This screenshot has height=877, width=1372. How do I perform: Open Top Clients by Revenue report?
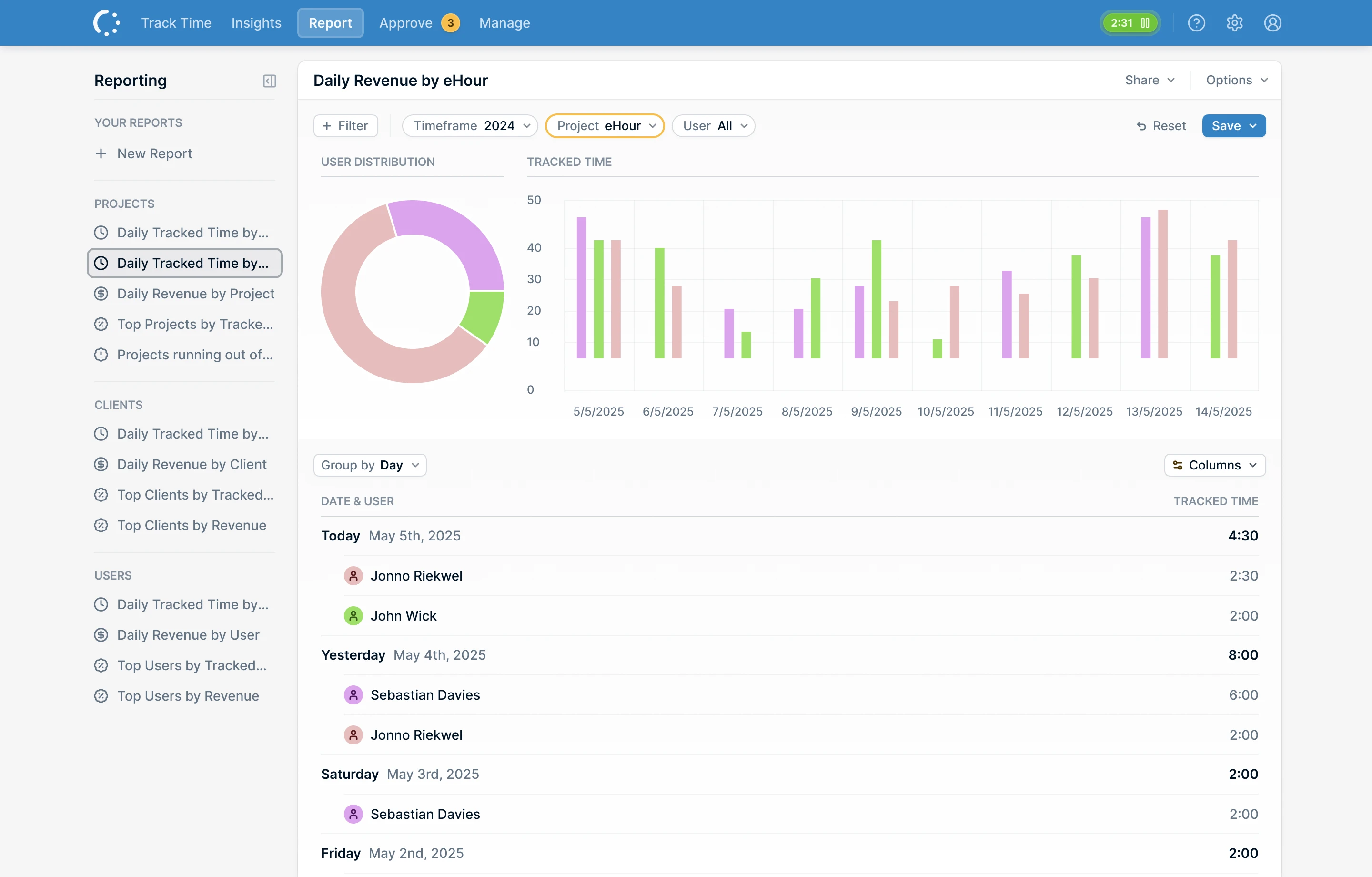pos(192,525)
